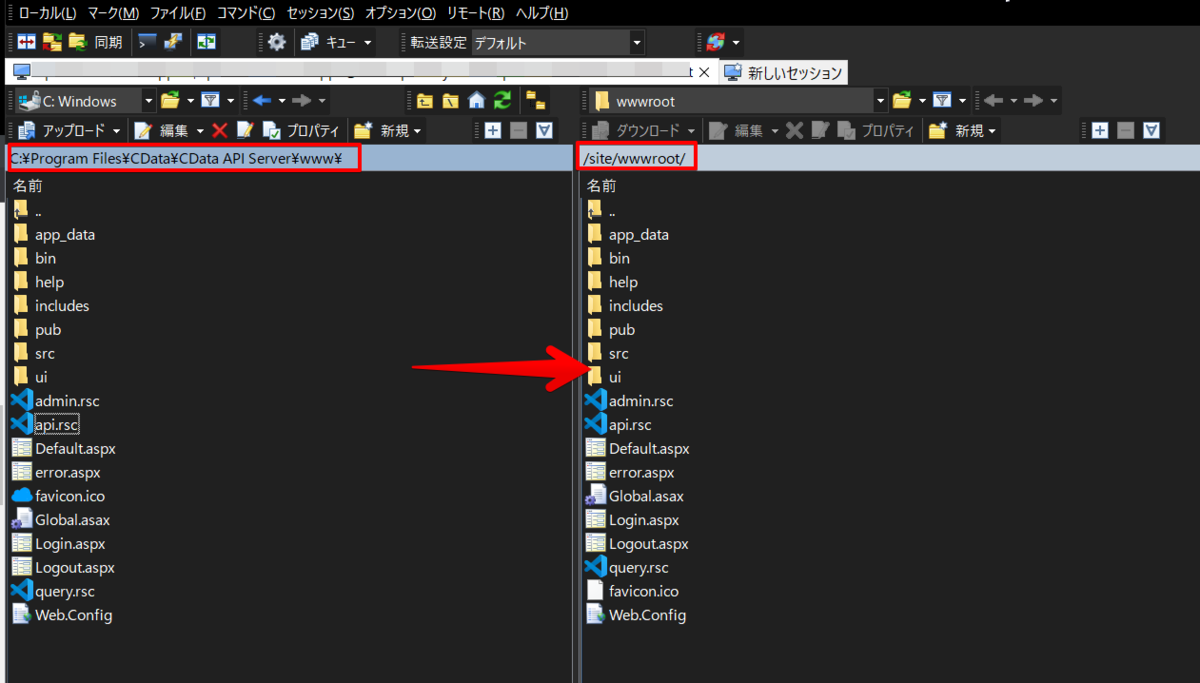
Task: Expand the アップロード dropdown arrow
Action: [x=117, y=131]
